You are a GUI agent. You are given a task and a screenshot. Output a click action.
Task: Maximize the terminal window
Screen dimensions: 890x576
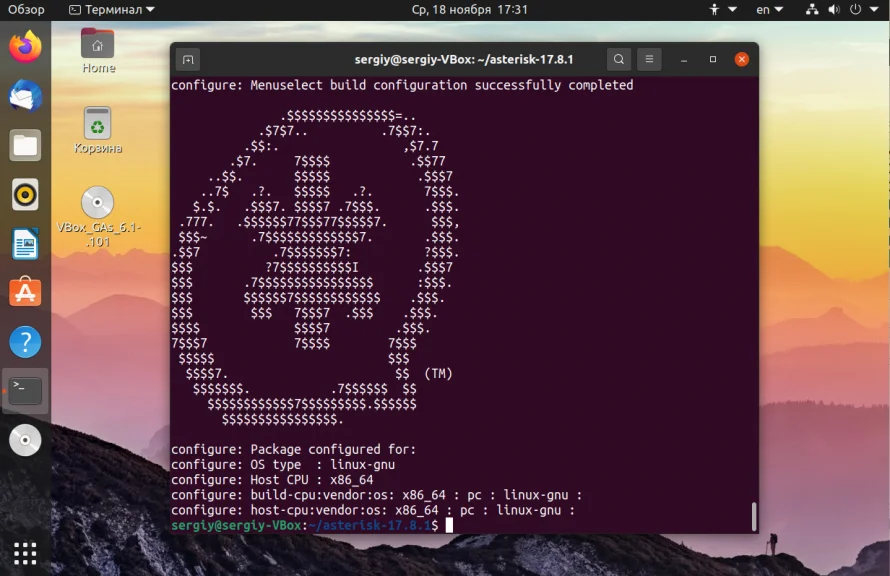tap(713, 59)
